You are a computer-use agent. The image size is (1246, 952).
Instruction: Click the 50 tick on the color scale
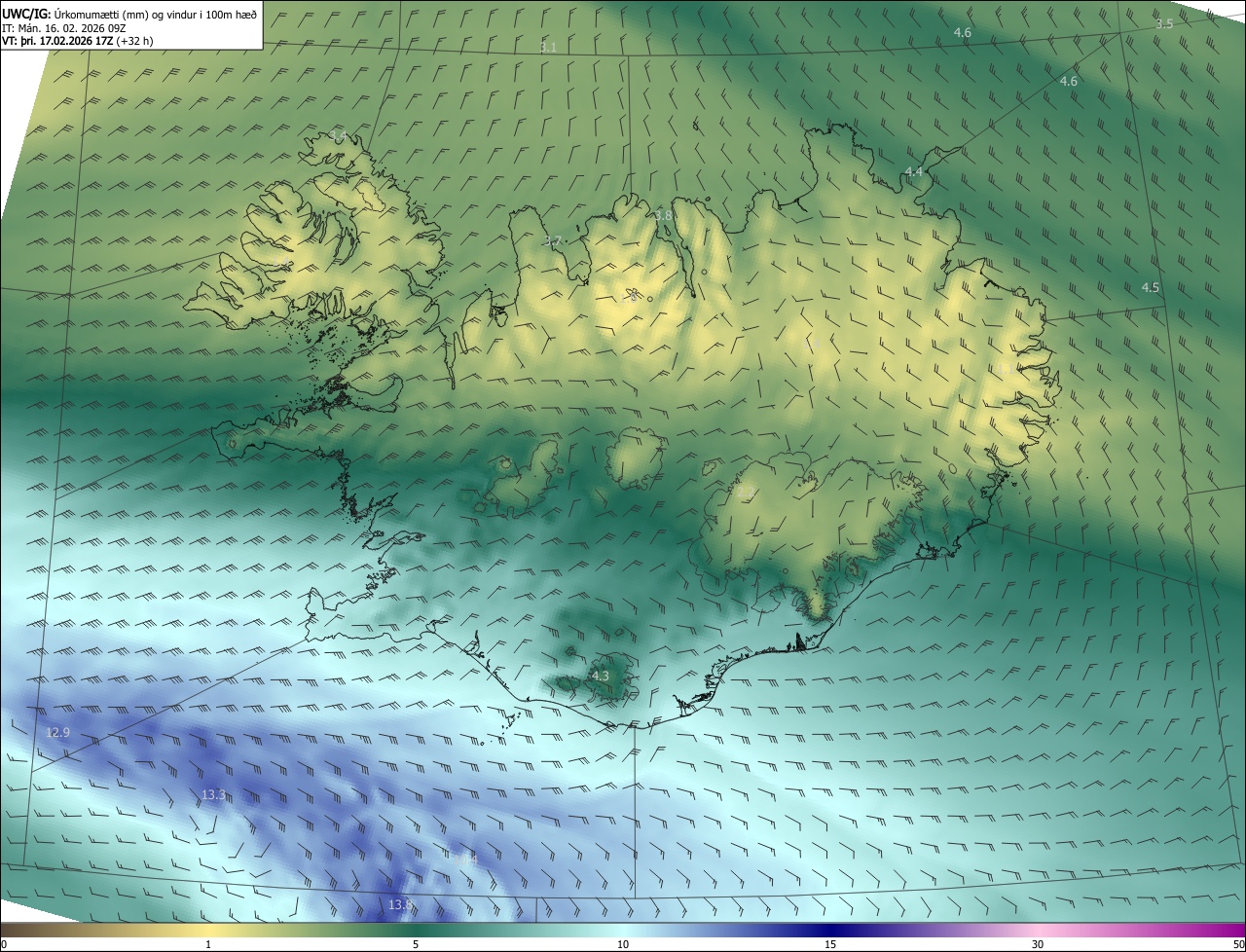pos(1238,944)
